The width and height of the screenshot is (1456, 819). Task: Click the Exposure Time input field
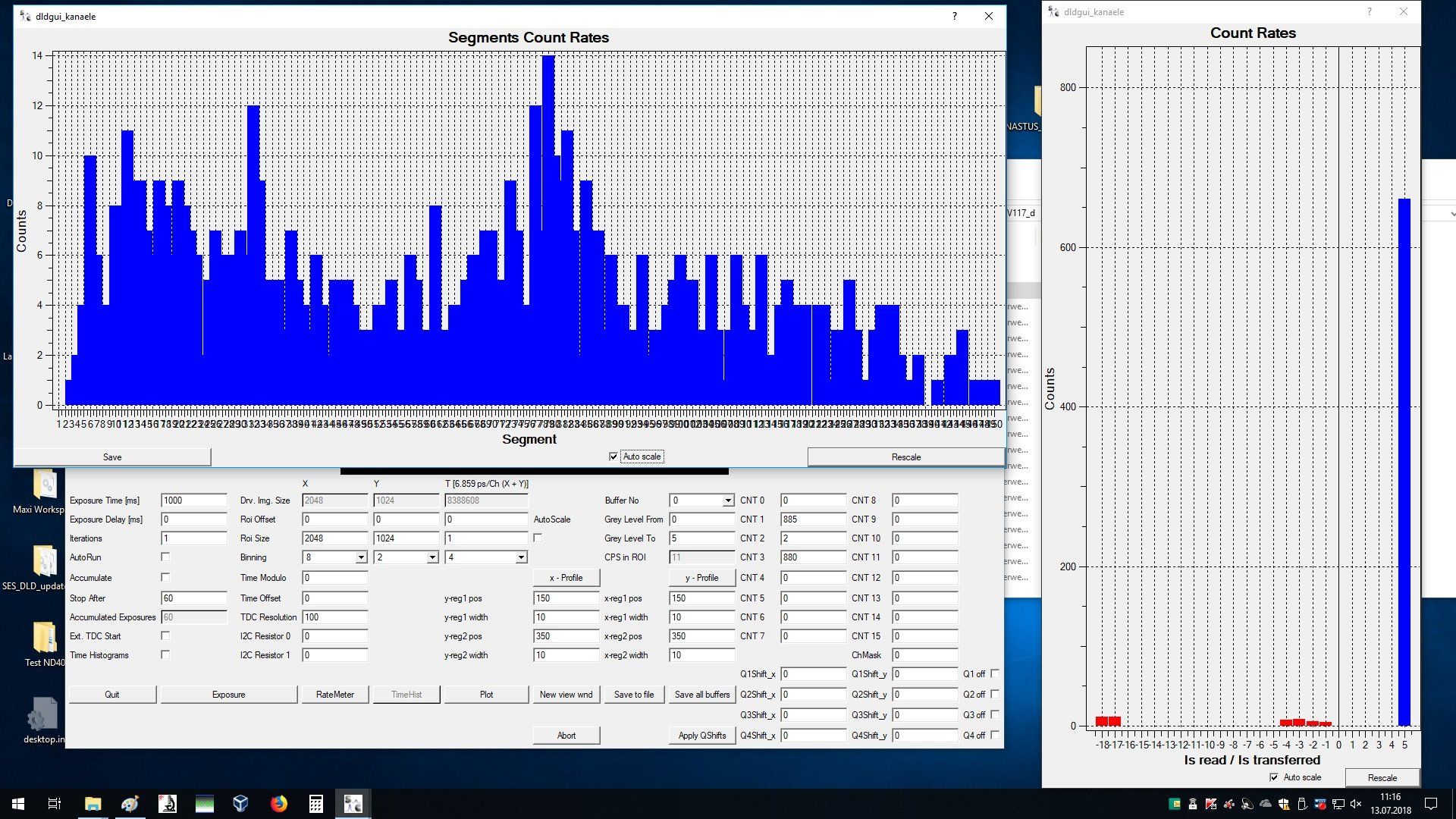click(193, 500)
